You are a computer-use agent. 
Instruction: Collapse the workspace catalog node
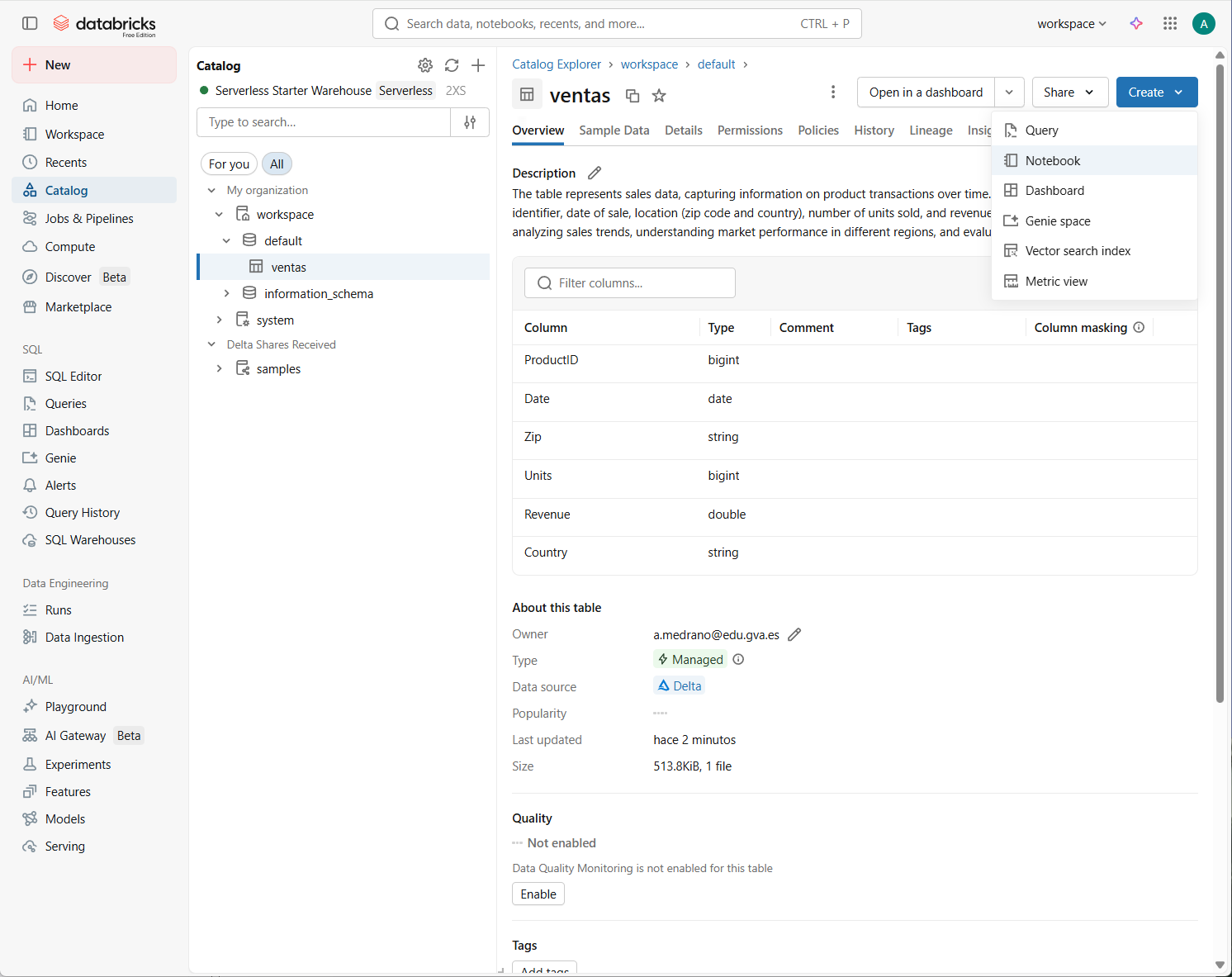(219, 214)
